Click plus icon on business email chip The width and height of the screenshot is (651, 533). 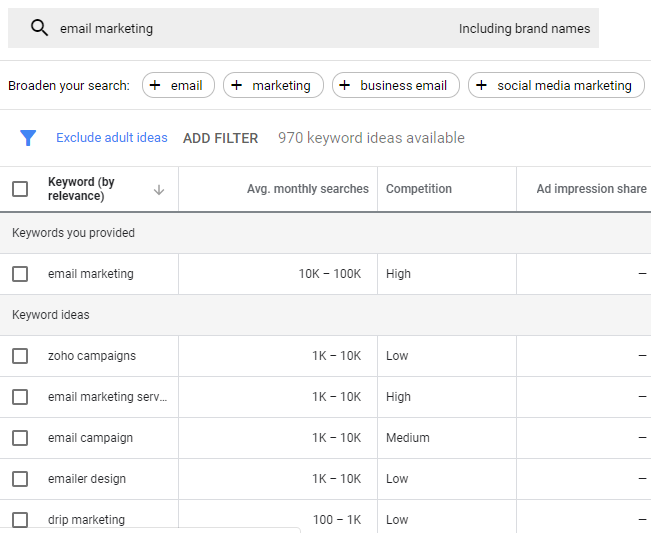[345, 86]
